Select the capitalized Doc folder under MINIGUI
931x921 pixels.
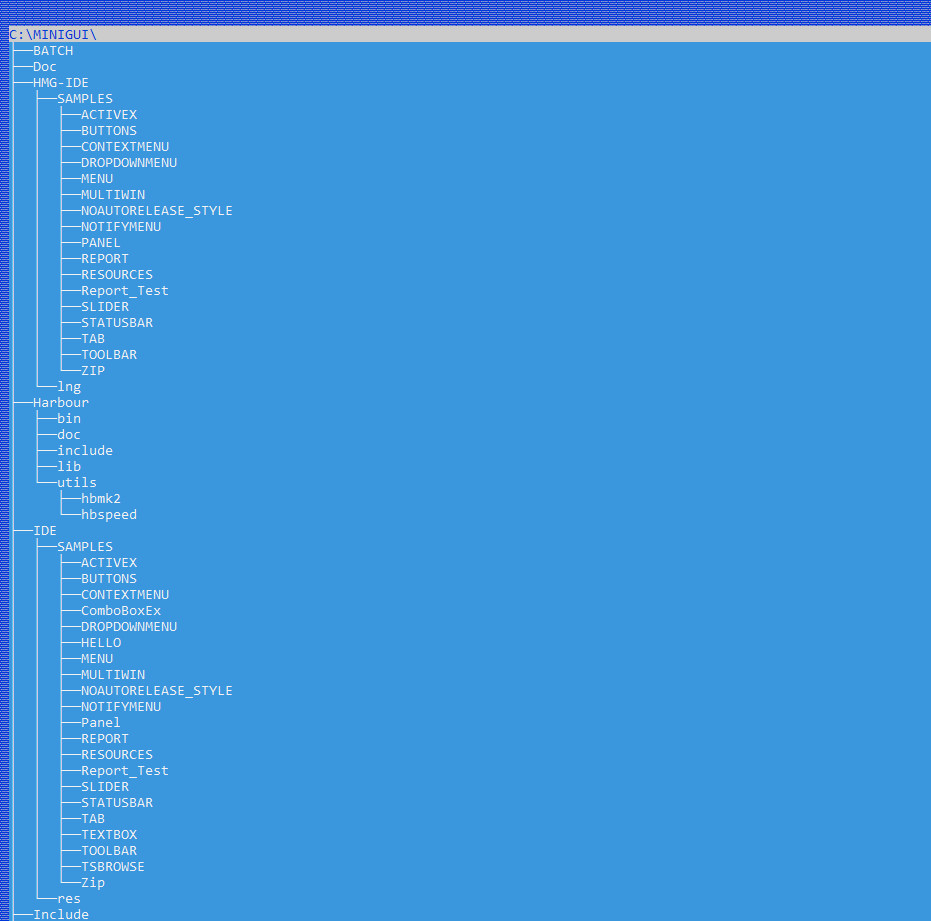click(x=45, y=67)
